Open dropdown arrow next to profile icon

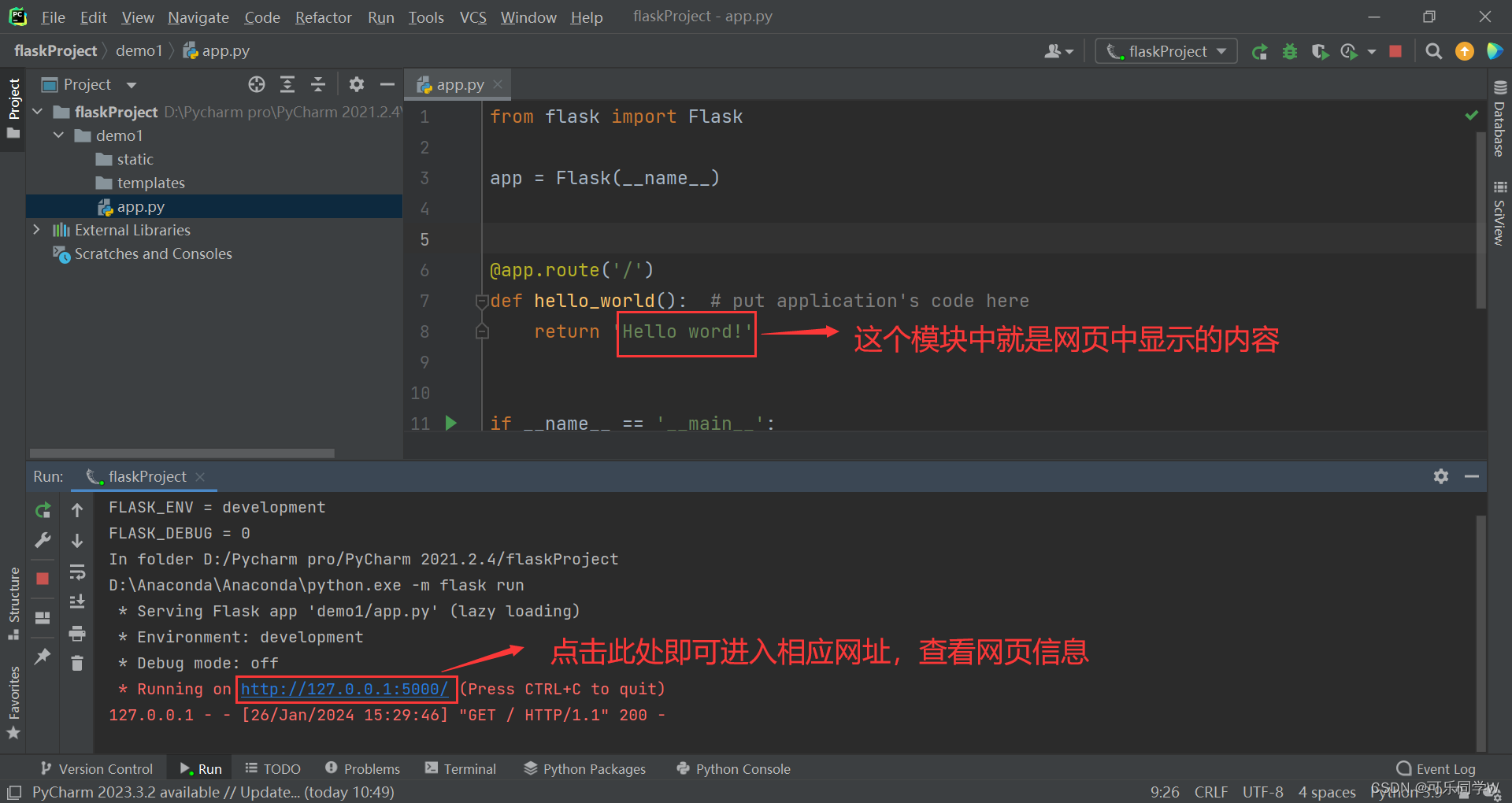point(1372,52)
